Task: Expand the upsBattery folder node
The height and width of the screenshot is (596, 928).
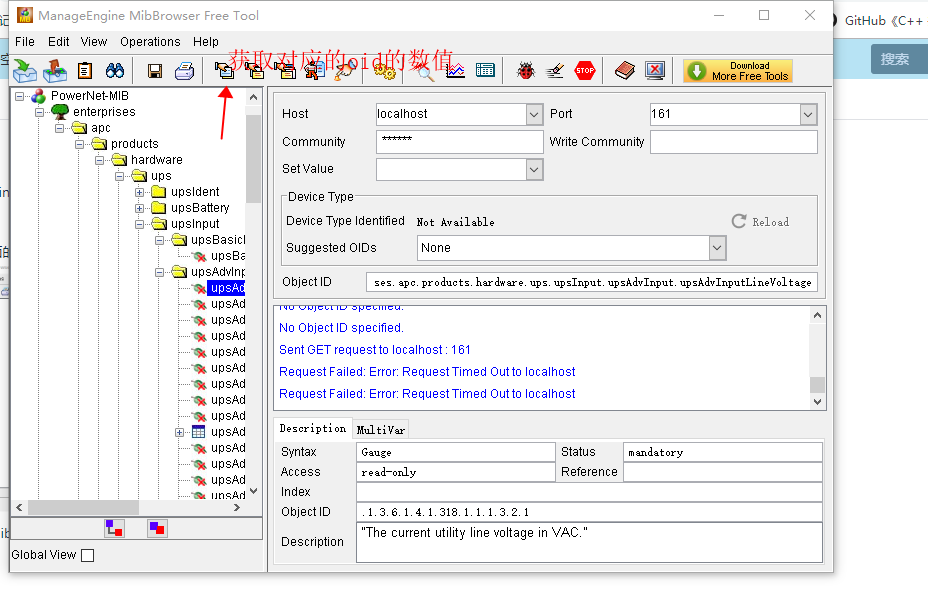Action: coord(139,208)
